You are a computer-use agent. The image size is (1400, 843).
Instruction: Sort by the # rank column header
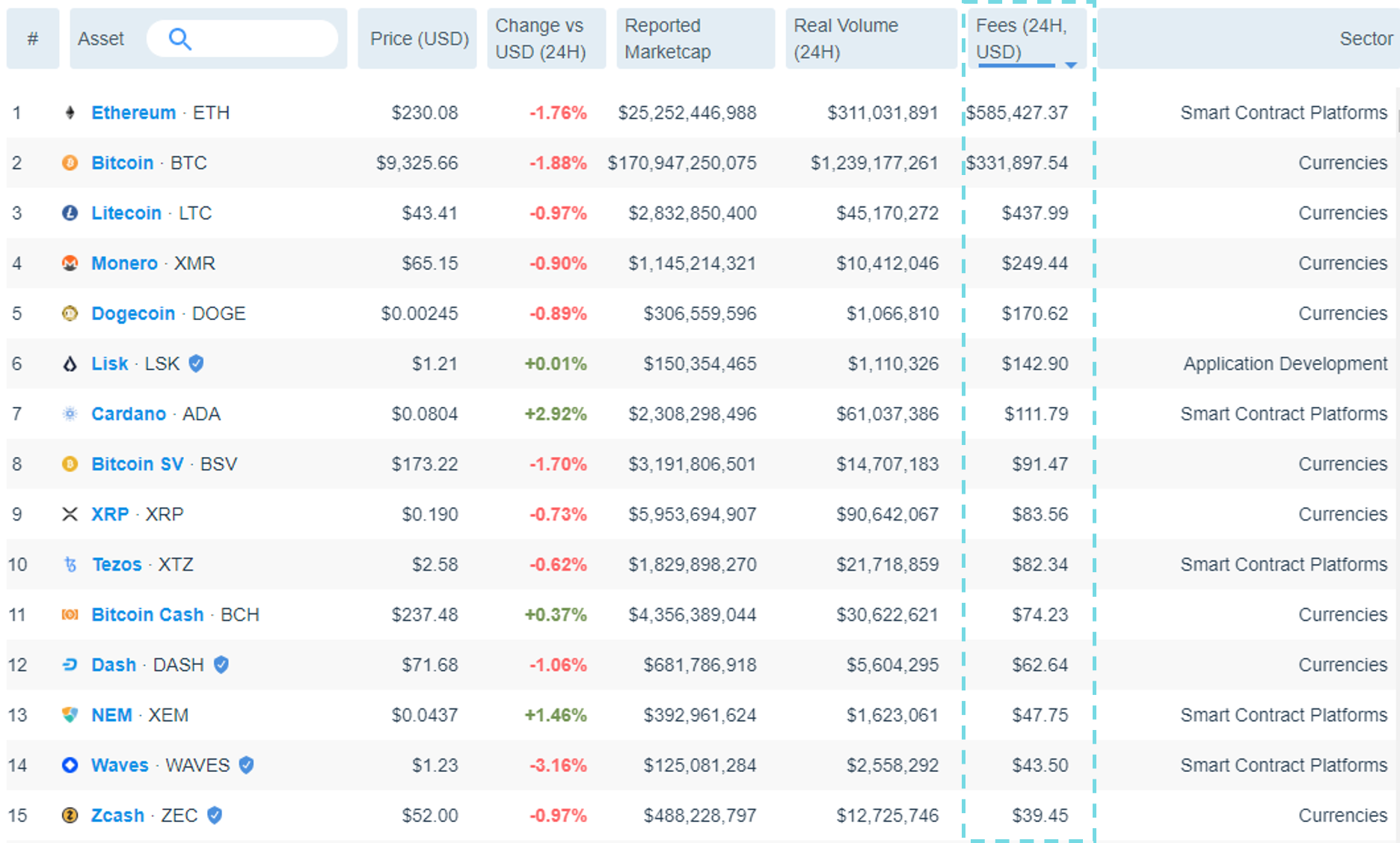33,39
